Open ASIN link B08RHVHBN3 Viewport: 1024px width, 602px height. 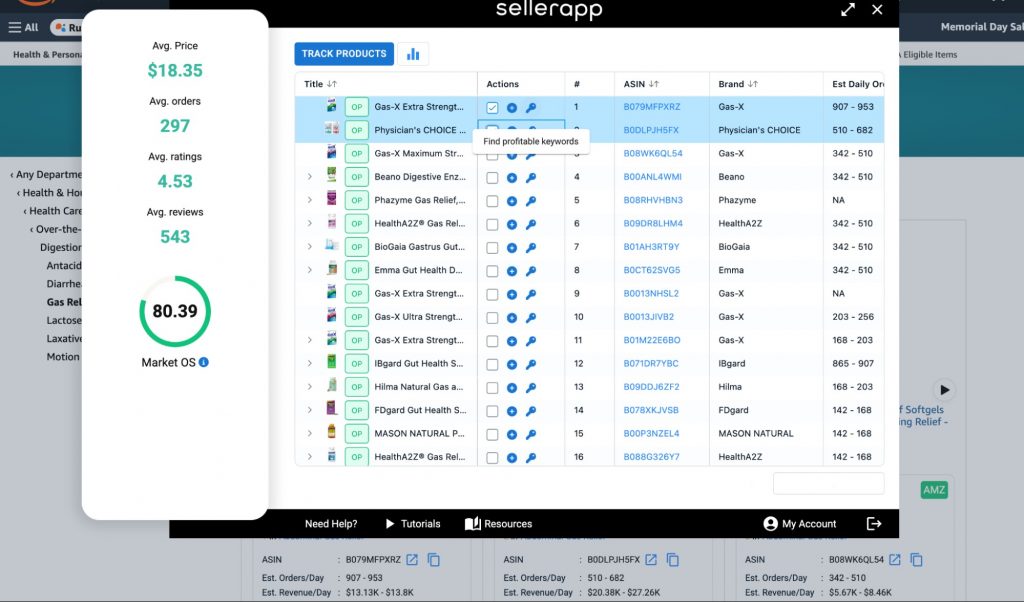653,200
